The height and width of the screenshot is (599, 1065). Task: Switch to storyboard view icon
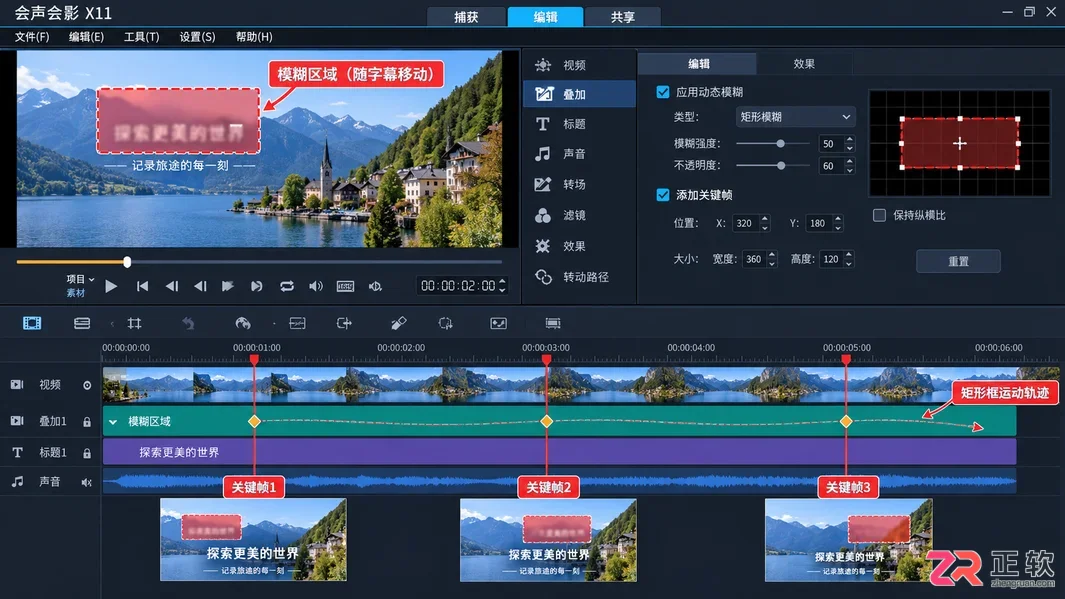coord(32,323)
